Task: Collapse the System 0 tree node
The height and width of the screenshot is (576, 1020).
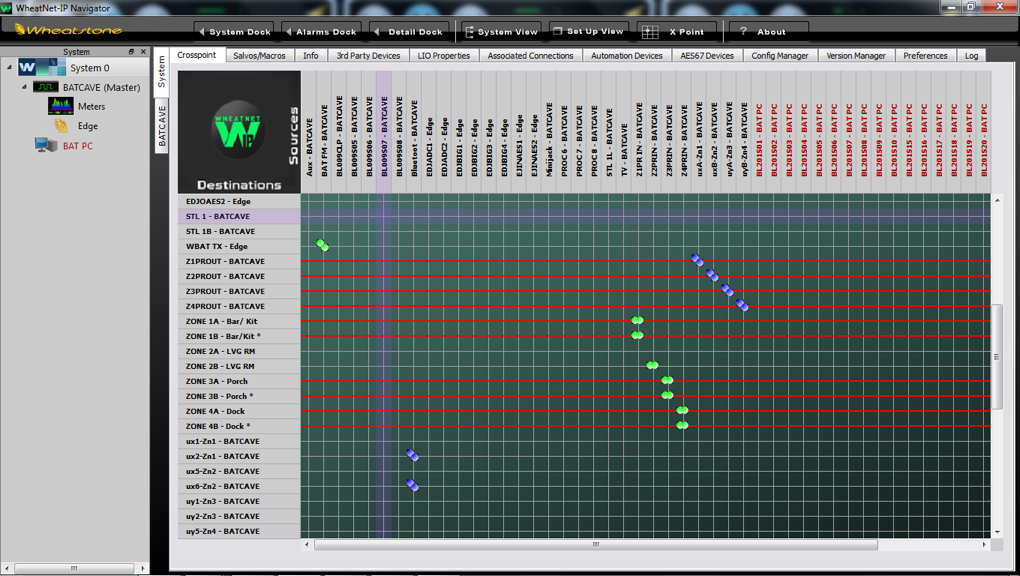Action: point(9,67)
